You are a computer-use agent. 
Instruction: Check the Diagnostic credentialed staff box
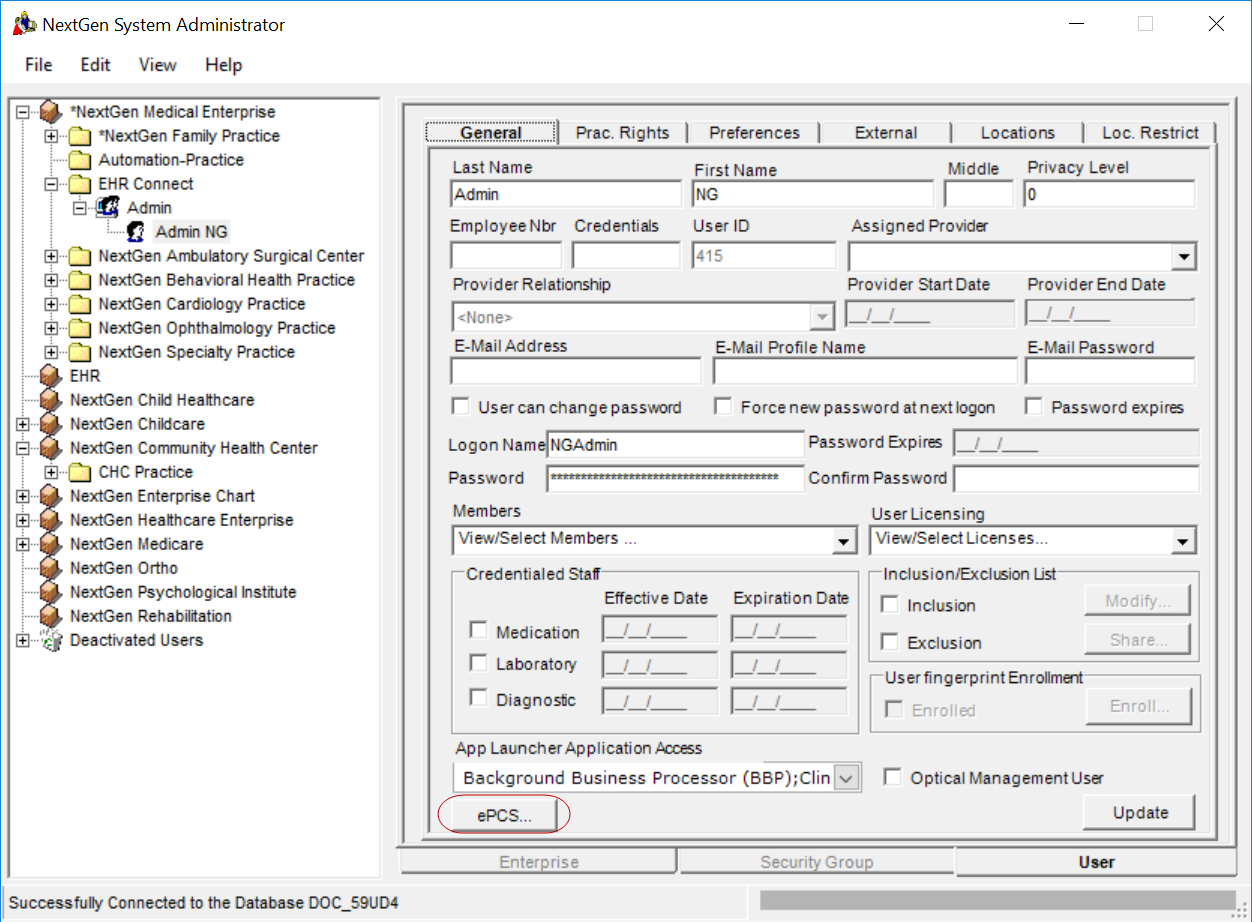(x=478, y=698)
